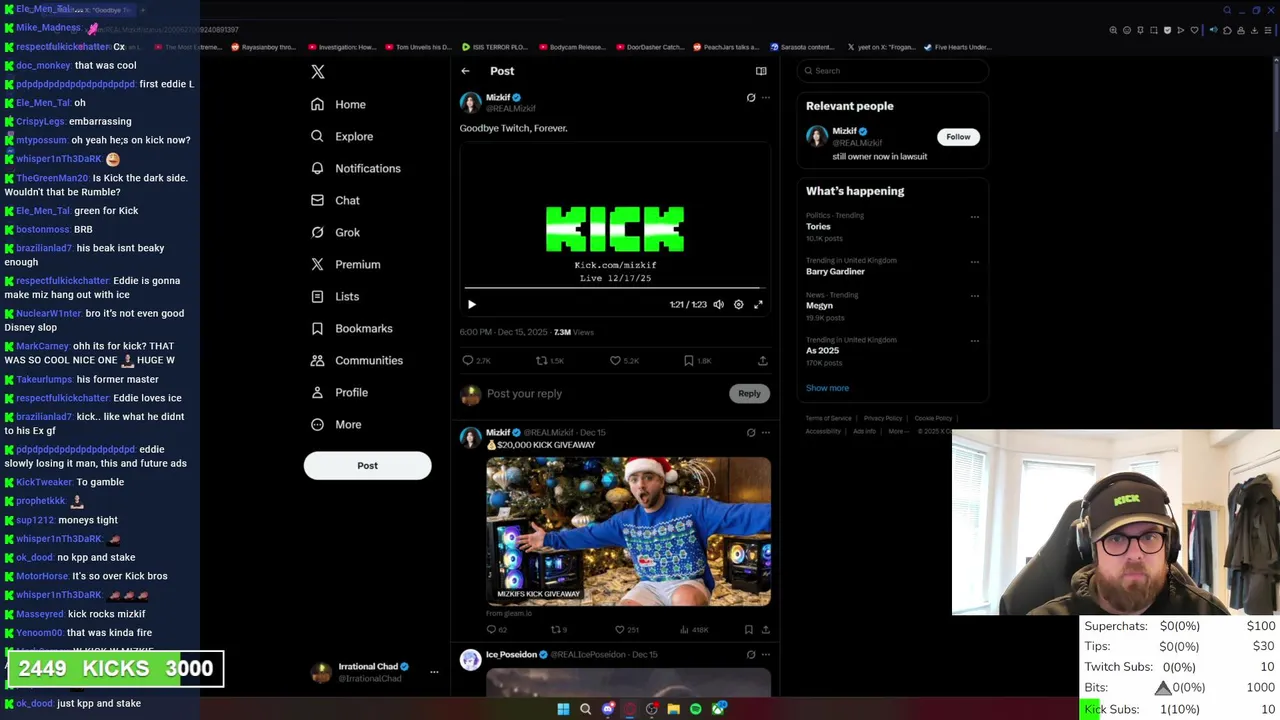Open three-dot menu on the Ice_Poseidon post
The width and height of the screenshot is (1280, 720).
click(766, 655)
